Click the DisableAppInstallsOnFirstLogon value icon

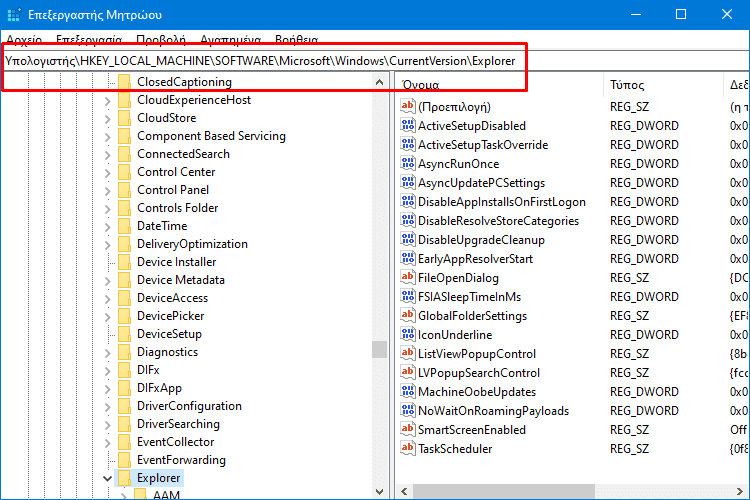point(408,201)
